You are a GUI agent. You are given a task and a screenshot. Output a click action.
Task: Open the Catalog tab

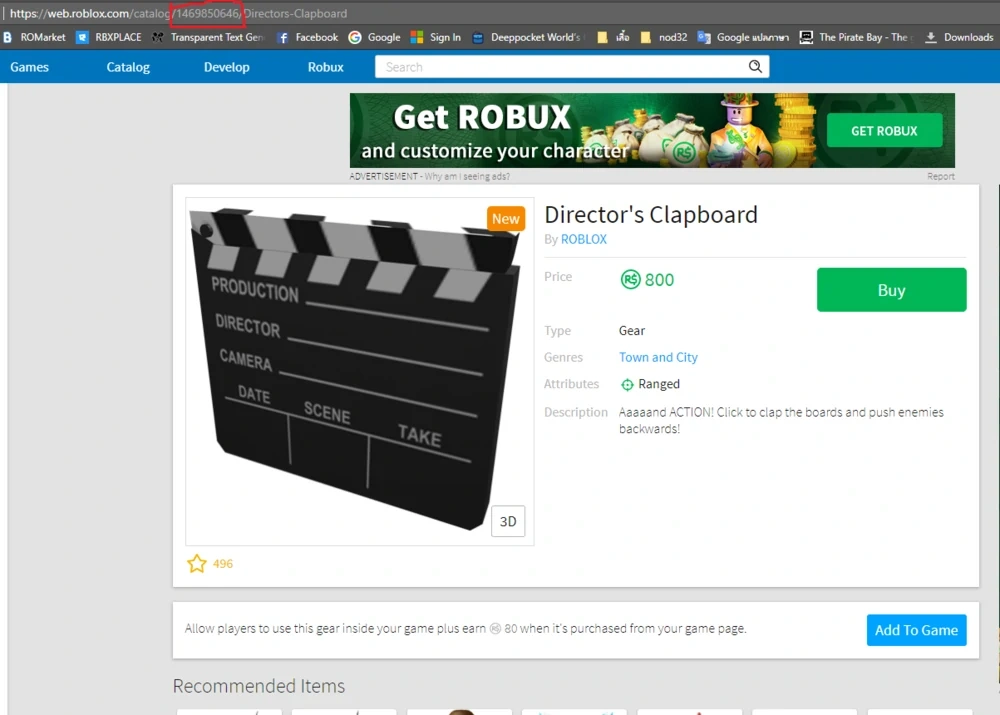point(128,67)
